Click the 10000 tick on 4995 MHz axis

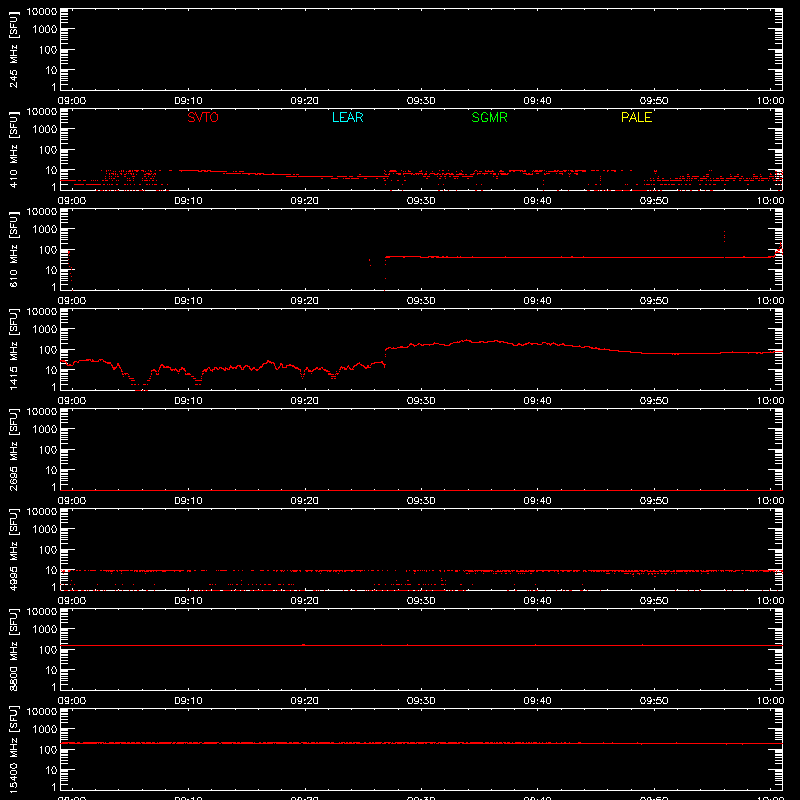[x=42, y=512]
